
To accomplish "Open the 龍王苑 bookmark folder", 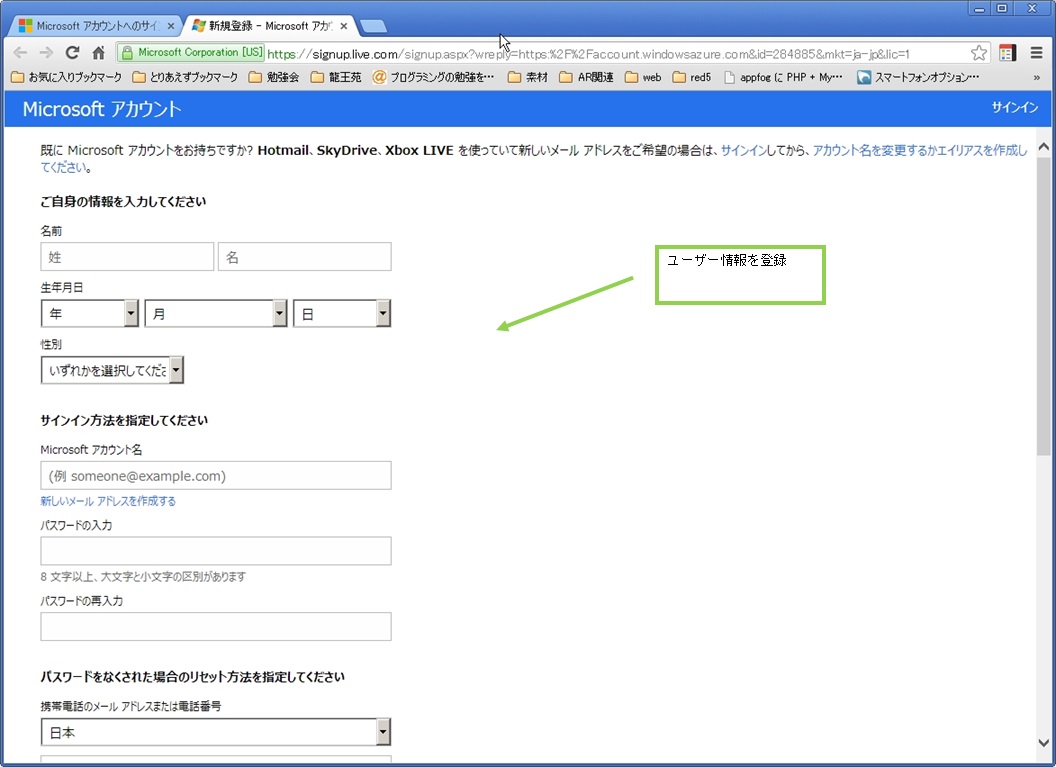I will 336,77.
